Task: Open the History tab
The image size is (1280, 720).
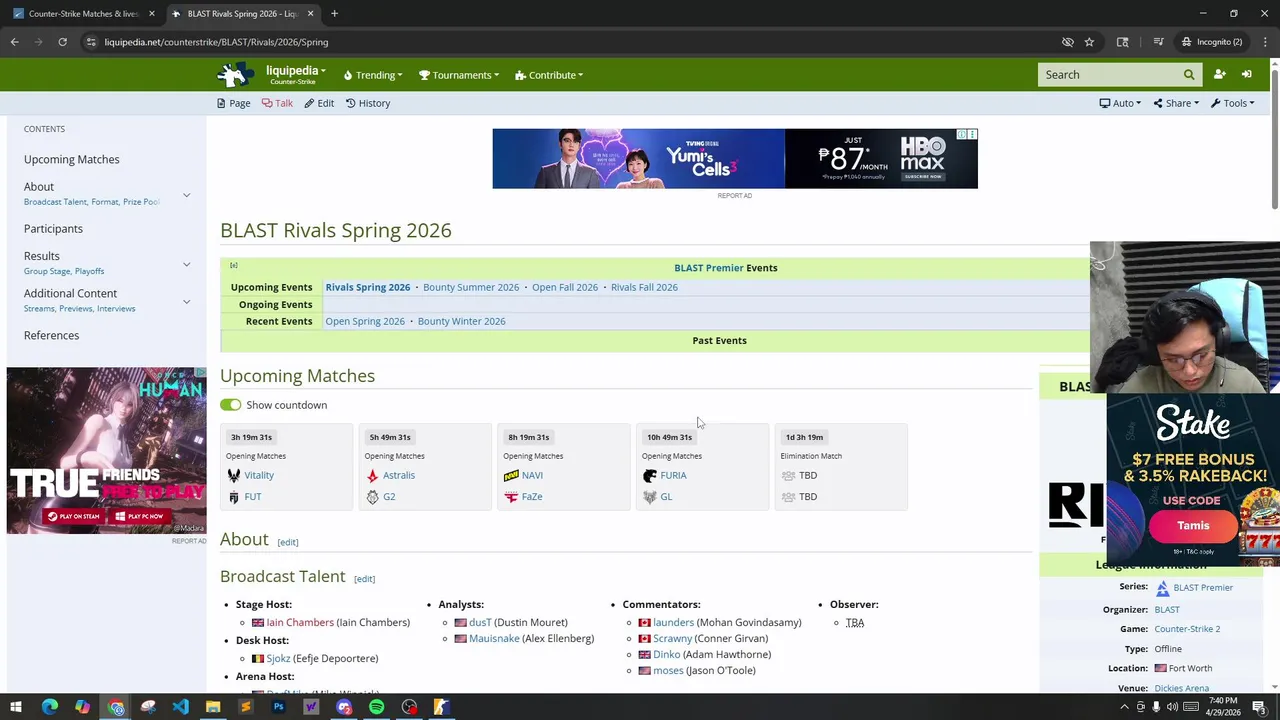Action: click(x=368, y=103)
